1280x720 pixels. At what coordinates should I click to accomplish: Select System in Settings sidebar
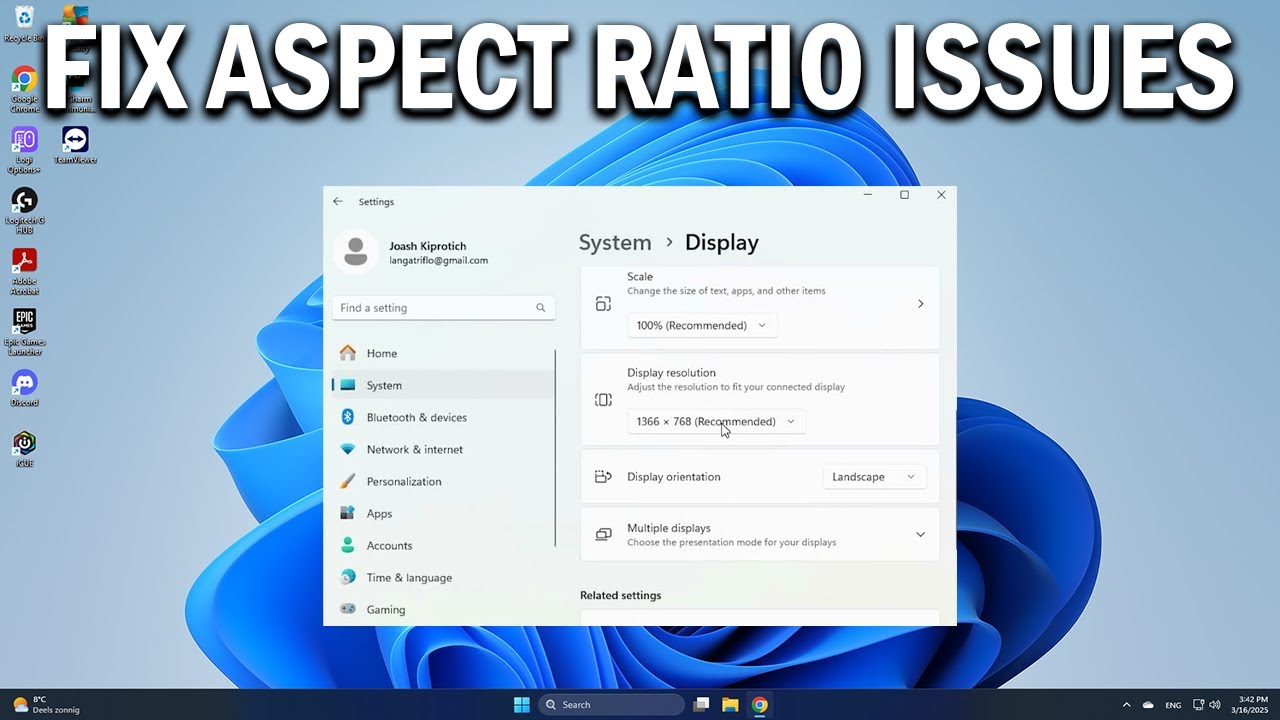pos(443,385)
